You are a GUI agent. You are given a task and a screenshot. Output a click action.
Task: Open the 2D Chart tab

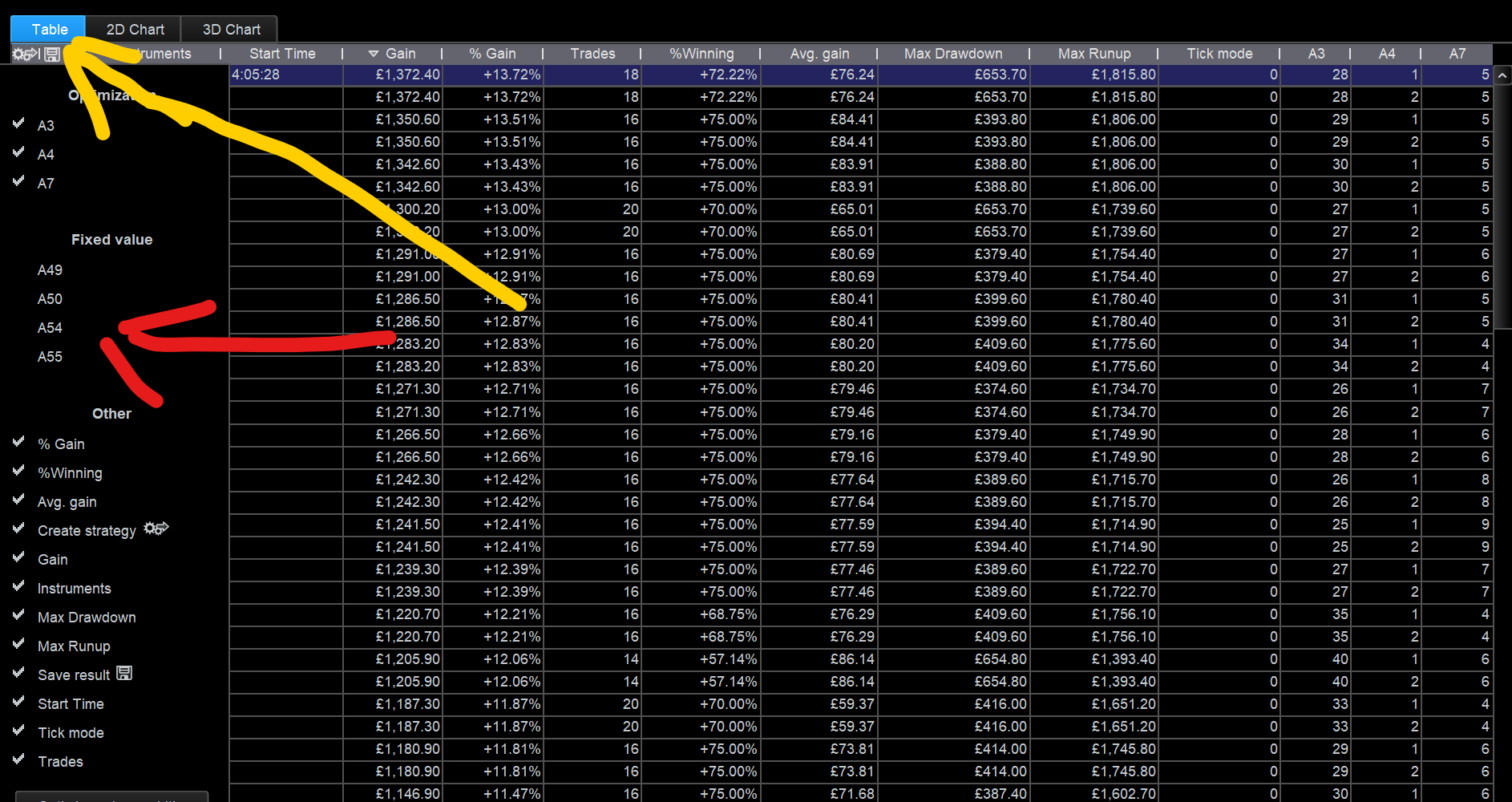tap(134, 30)
